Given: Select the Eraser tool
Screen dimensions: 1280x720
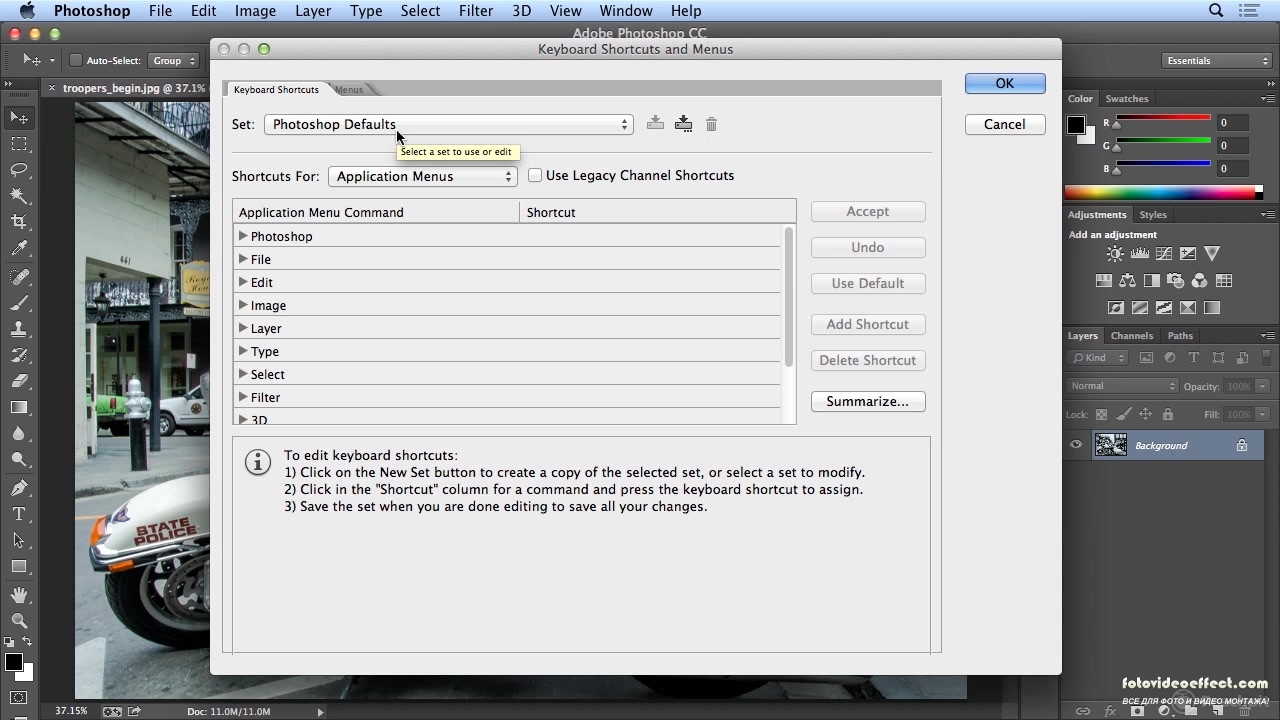Looking at the screenshot, I should [19, 381].
